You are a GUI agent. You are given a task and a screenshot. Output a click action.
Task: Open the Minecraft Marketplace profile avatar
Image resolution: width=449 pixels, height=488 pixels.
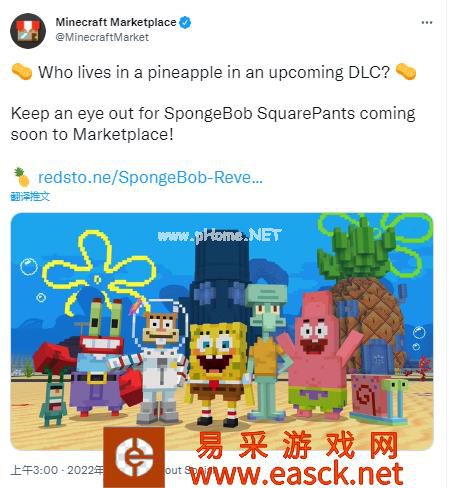click(x=28, y=31)
